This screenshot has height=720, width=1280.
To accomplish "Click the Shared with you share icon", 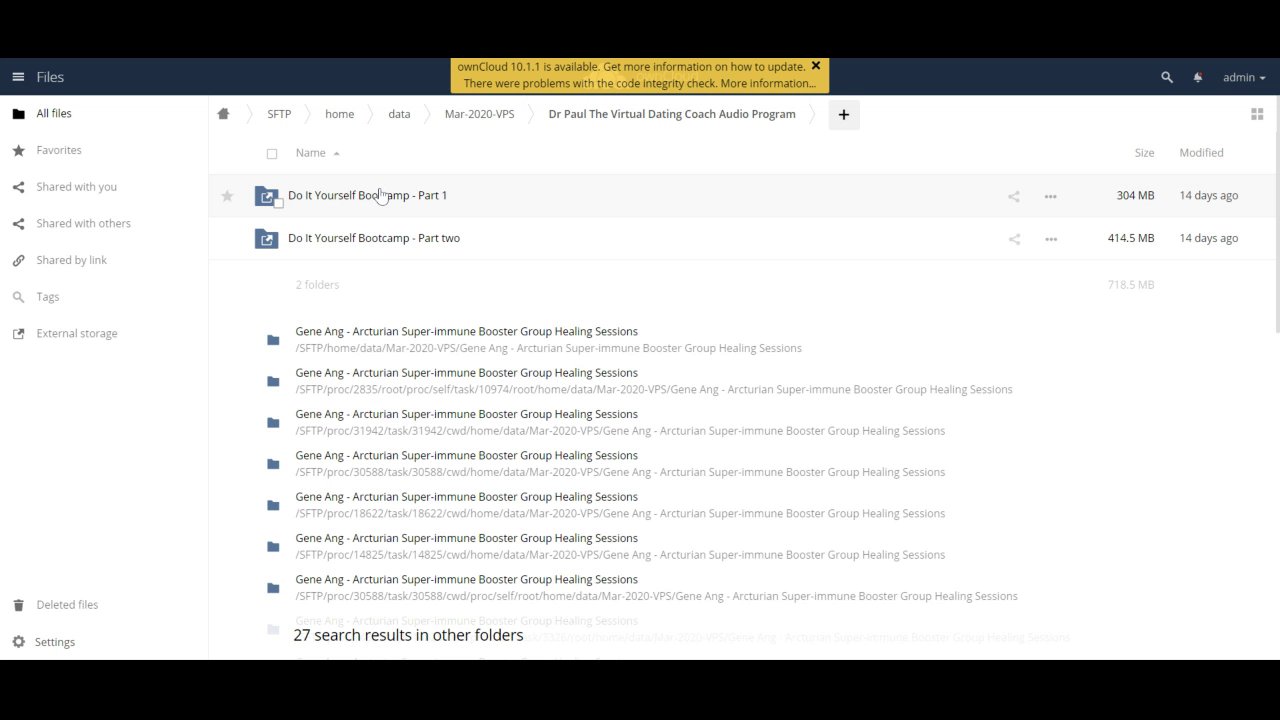I will pos(18,187).
